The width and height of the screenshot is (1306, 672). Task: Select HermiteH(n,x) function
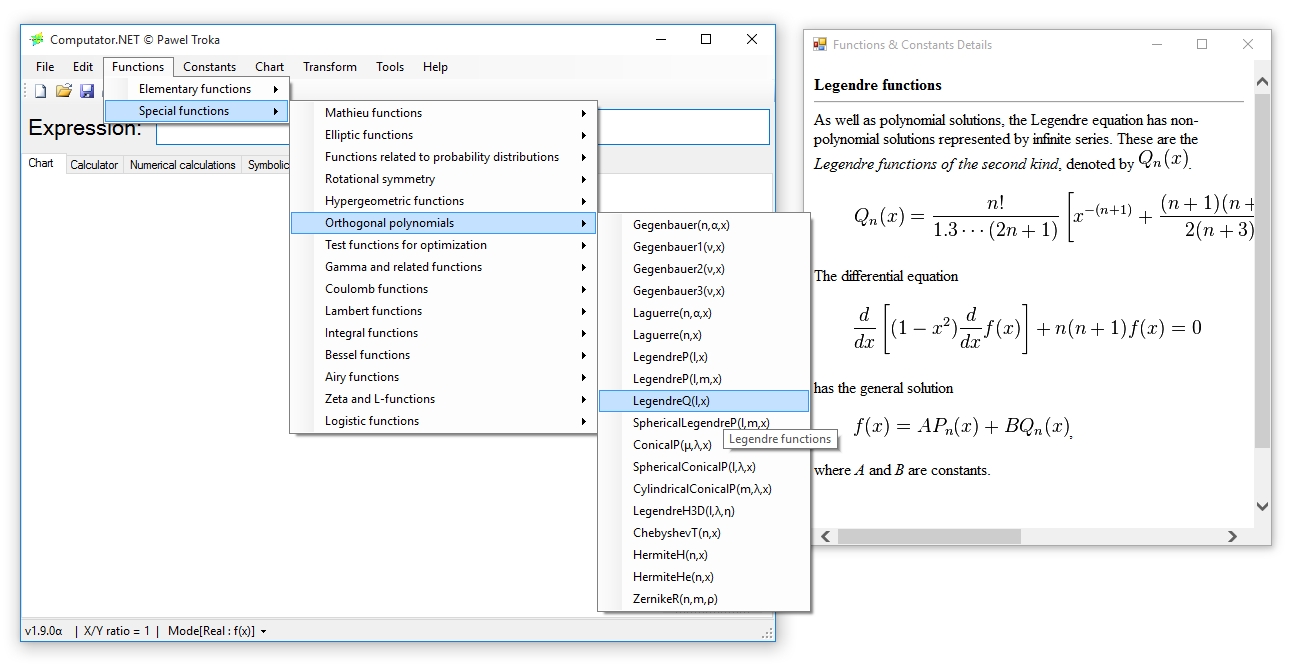coord(704,555)
